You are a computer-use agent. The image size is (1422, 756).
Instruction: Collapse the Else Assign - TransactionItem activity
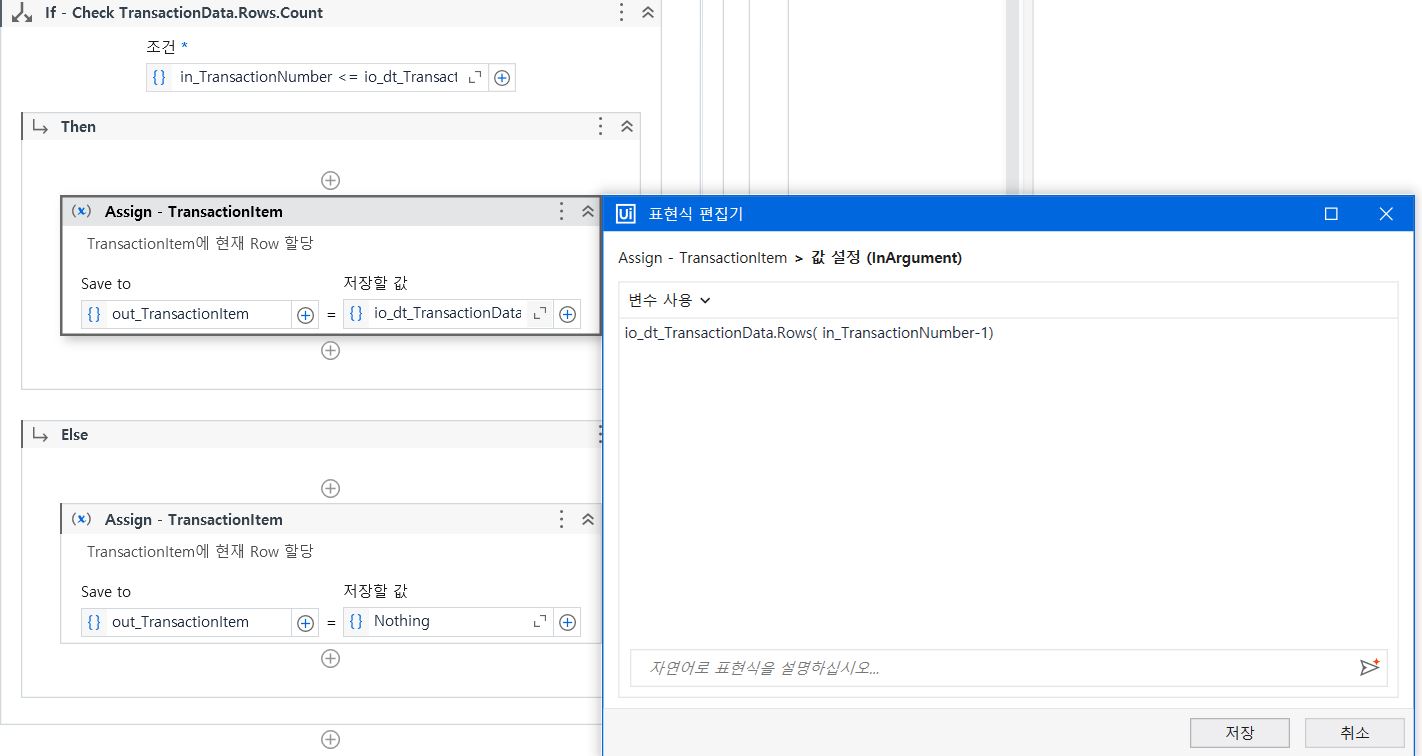[x=588, y=519]
